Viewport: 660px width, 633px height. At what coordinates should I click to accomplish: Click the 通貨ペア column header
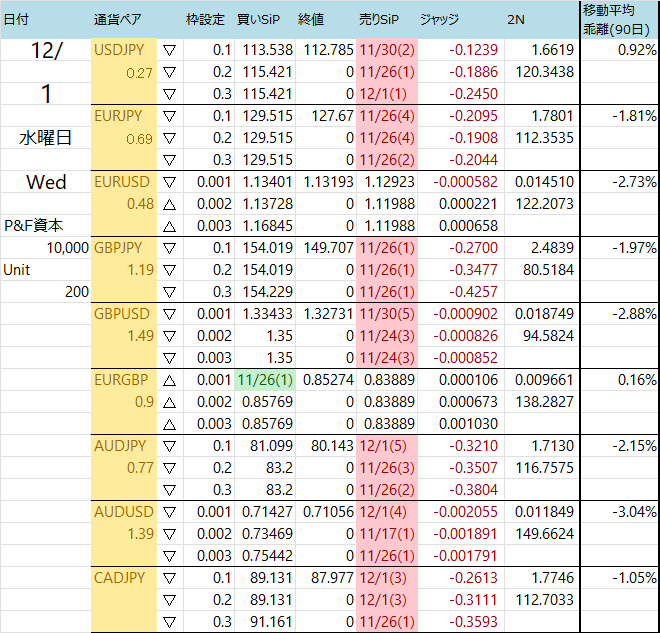(x=117, y=19)
